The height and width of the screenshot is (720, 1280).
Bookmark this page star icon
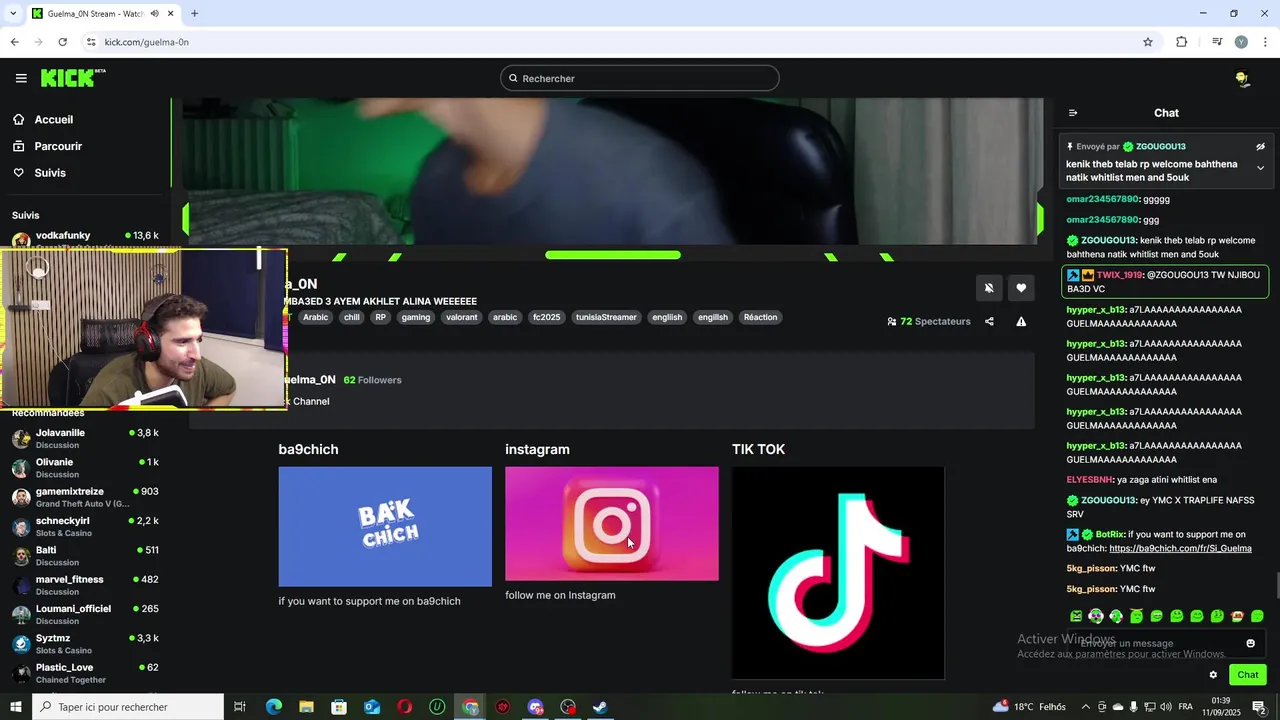[x=1148, y=42]
